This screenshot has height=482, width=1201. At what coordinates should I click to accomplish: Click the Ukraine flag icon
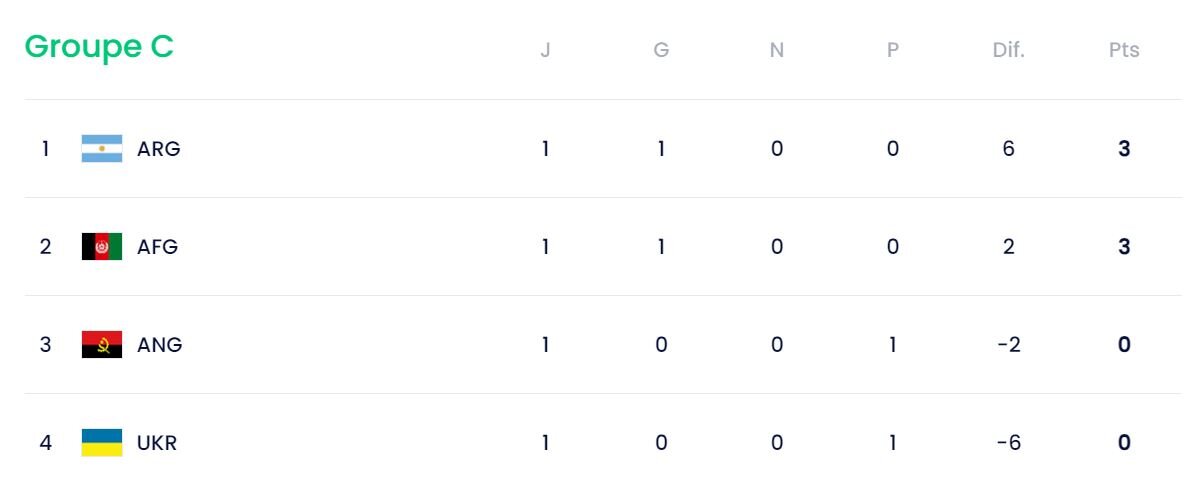pos(102,443)
